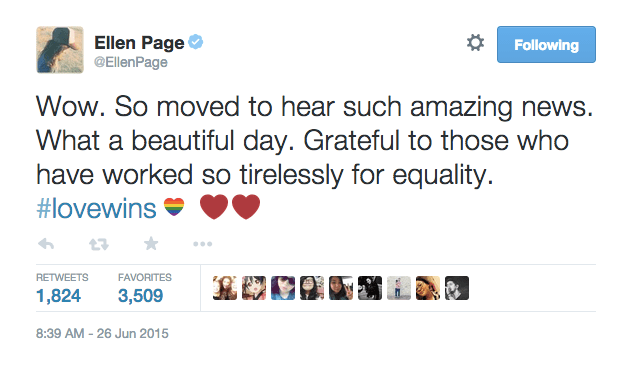Favorite the tweet with the star icon
The width and height of the screenshot is (633, 372).
[151, 244]
